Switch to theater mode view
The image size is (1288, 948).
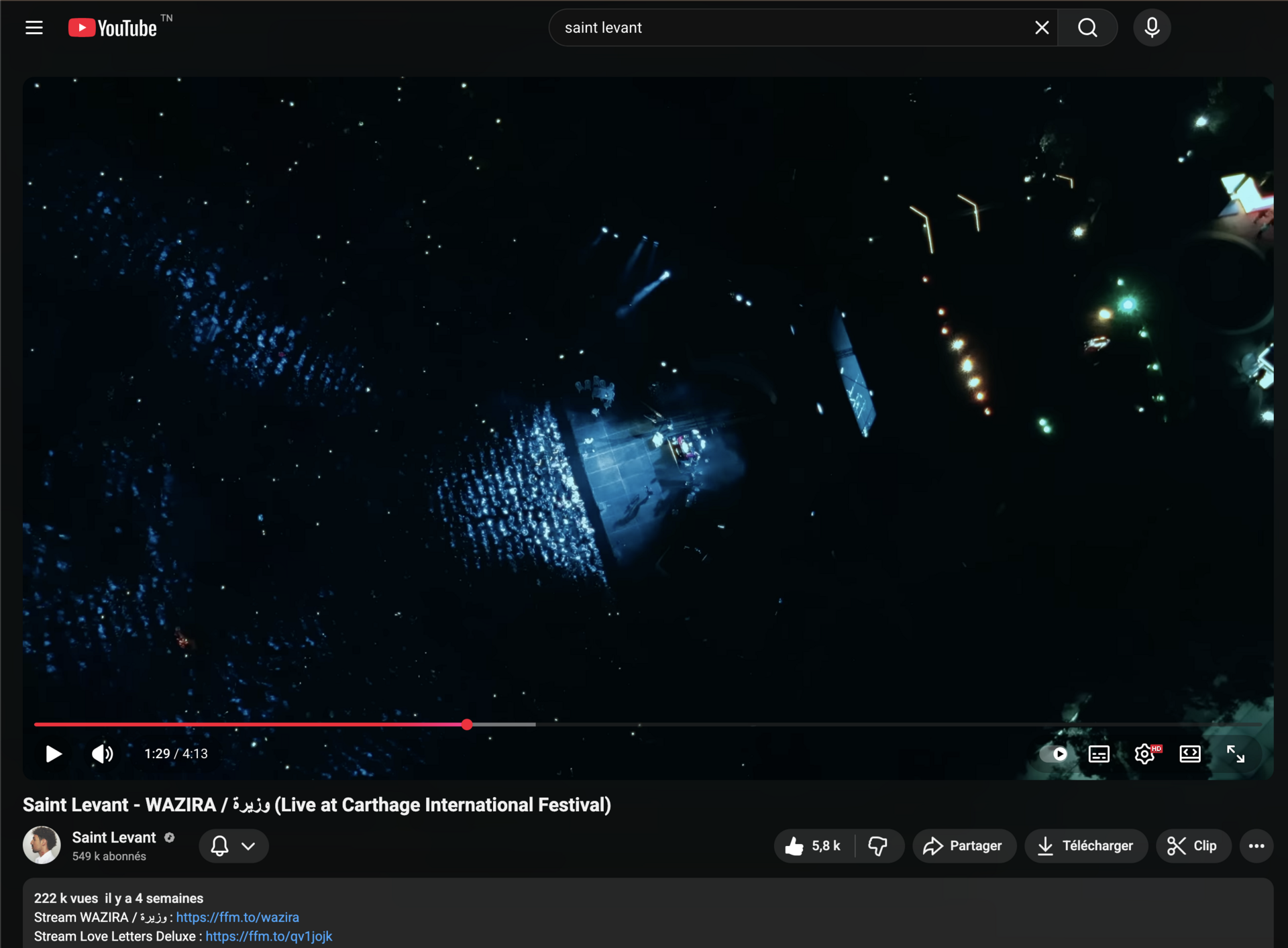pyautogui.click(x=1189, y=753)
